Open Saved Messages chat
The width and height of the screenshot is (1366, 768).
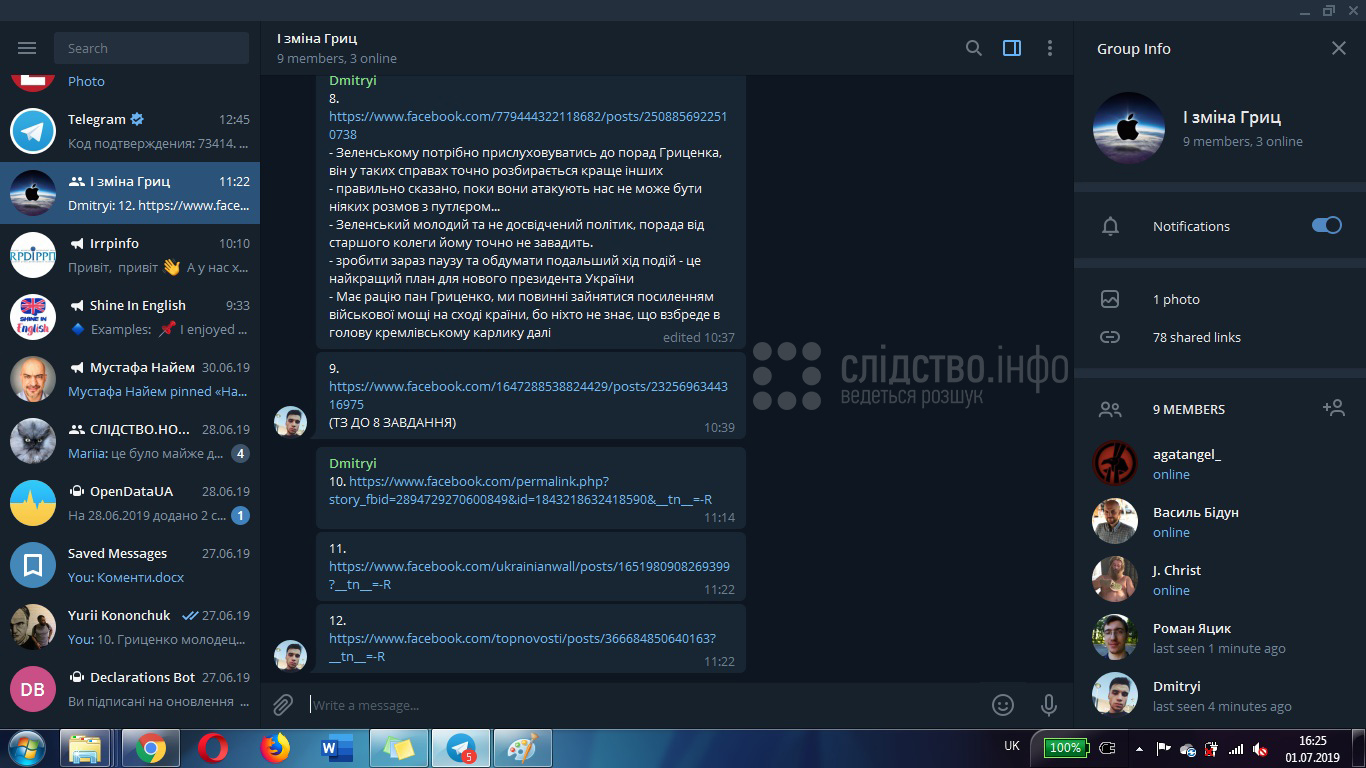pyautogui.click(x=130, y=565)
